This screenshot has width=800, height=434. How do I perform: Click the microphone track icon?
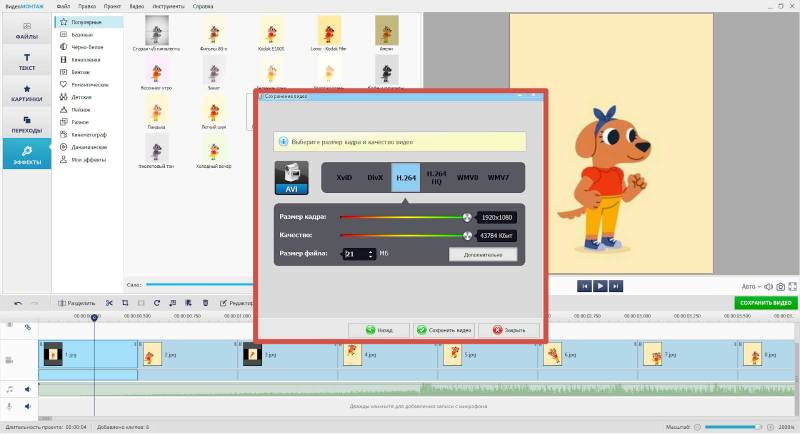(9, 406)
